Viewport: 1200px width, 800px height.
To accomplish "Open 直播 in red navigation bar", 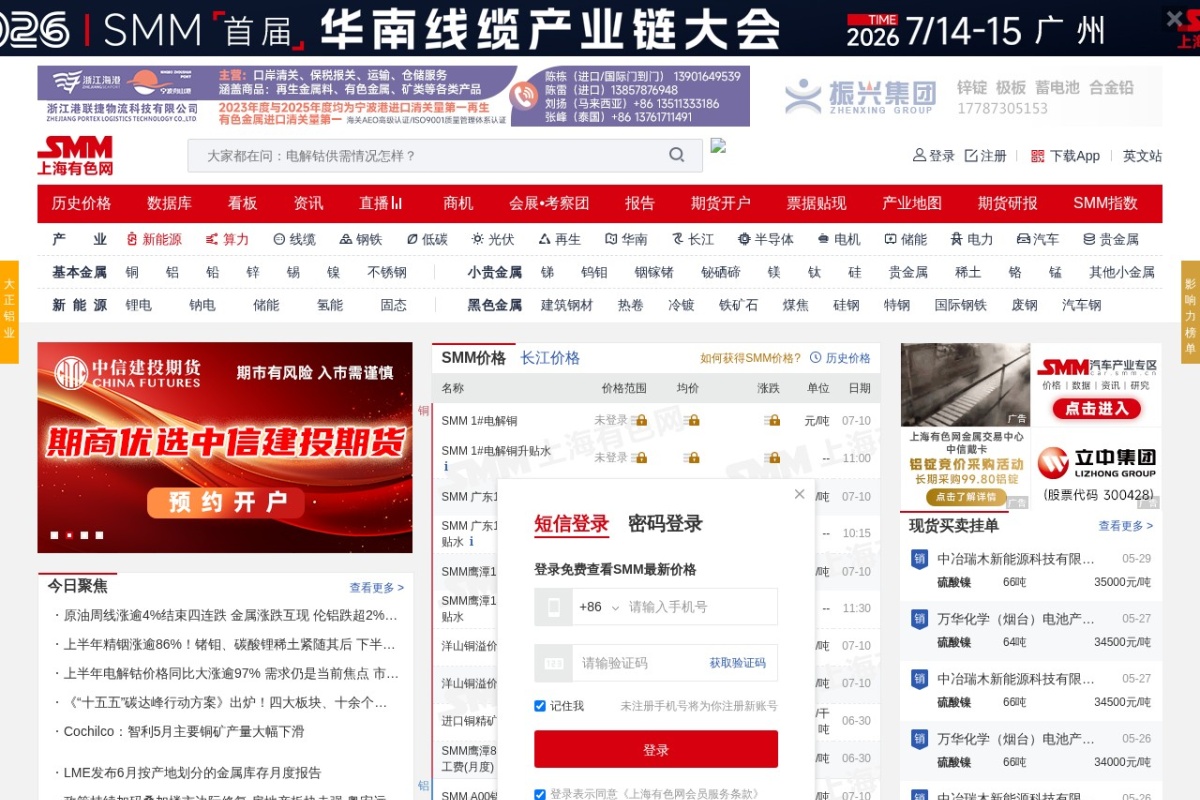I will (x=380, y=203).
